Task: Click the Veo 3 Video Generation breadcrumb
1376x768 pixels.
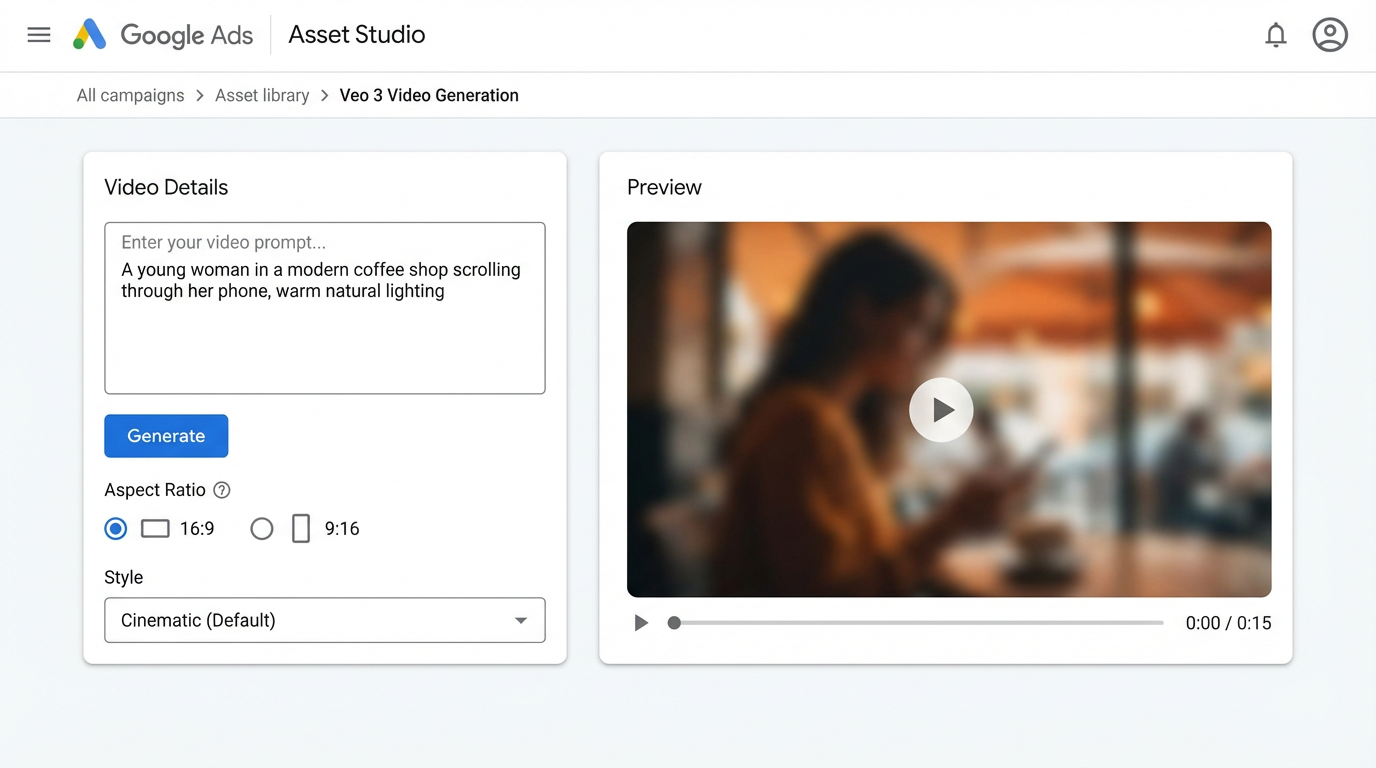Action: pos(429,94)
